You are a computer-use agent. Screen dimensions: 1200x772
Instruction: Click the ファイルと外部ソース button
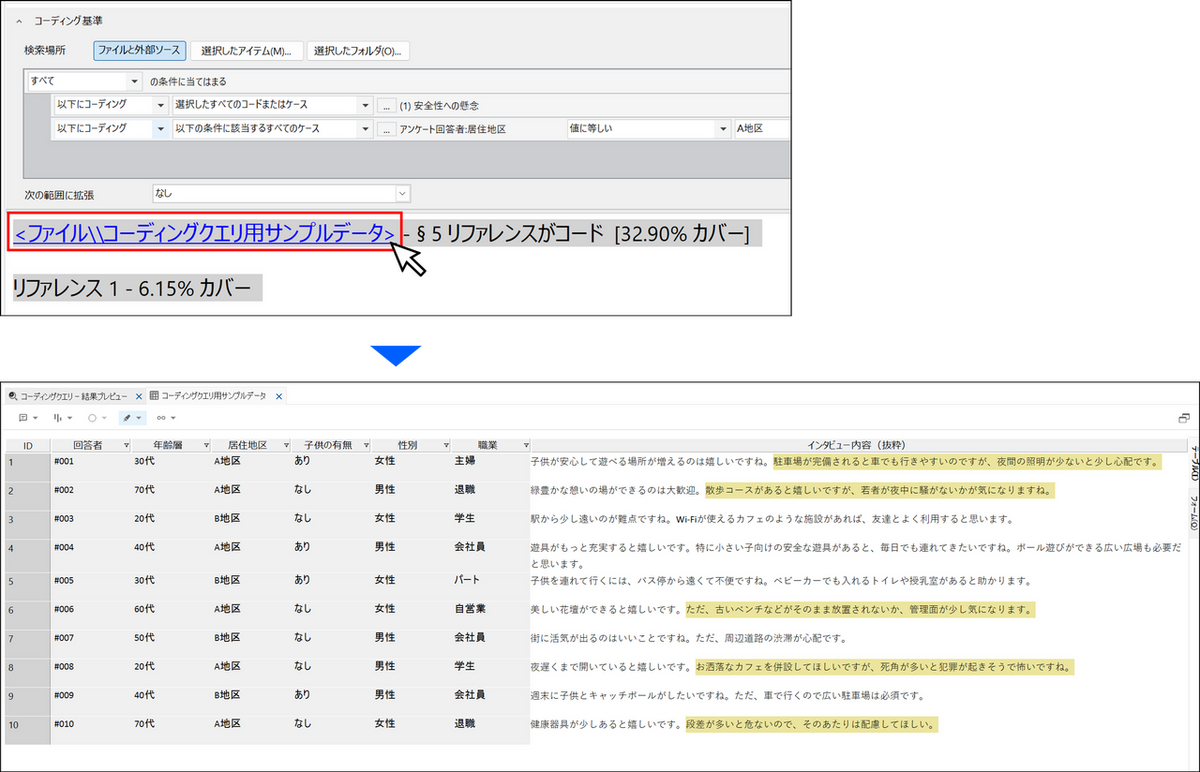pos(138,50)
